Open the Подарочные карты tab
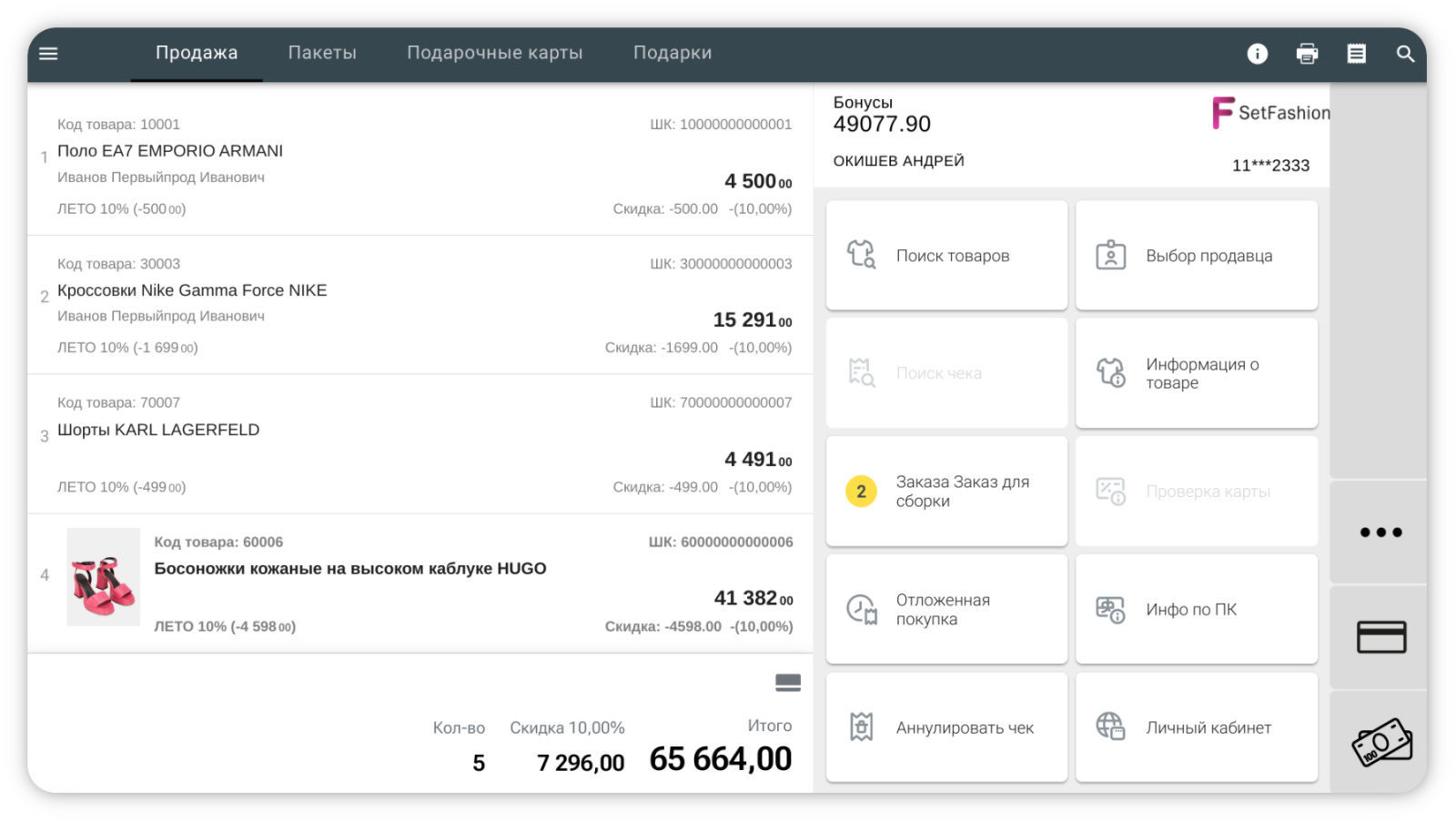This screenshot has width=1456, height=822. pyautogui.click(x=494, y=53)
